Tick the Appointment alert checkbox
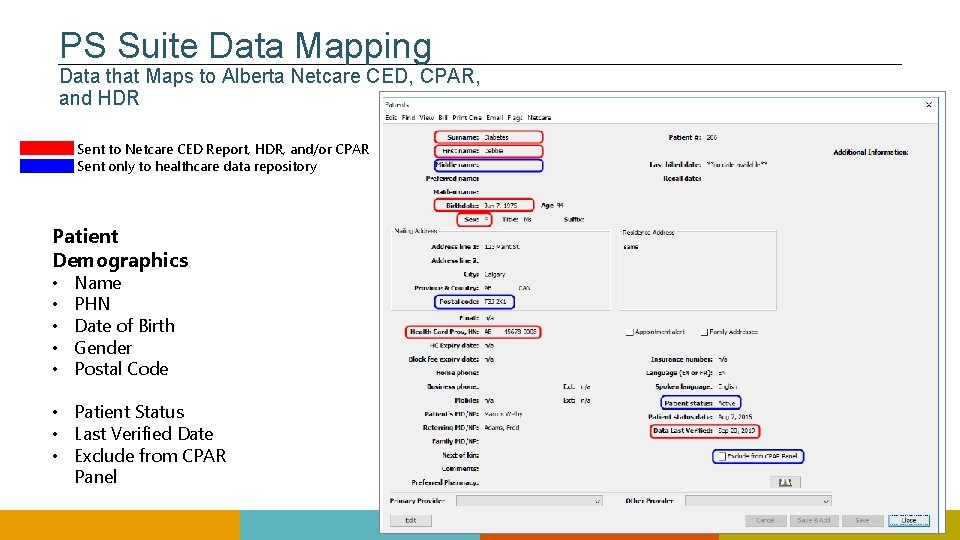This screenshot has width=960, height=540. [629, 332]
